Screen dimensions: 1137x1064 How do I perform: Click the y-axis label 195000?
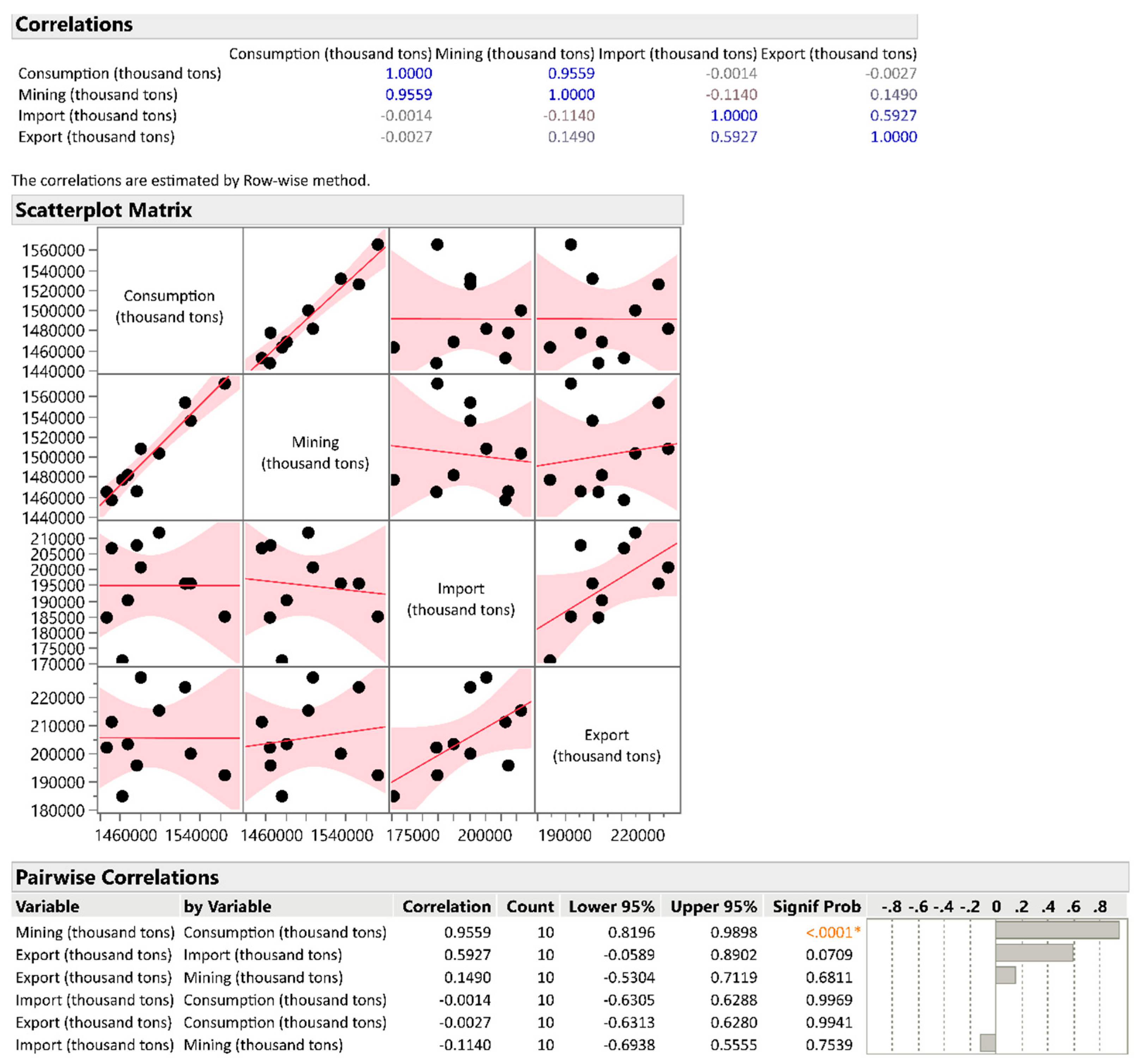(x=57, y=586)
